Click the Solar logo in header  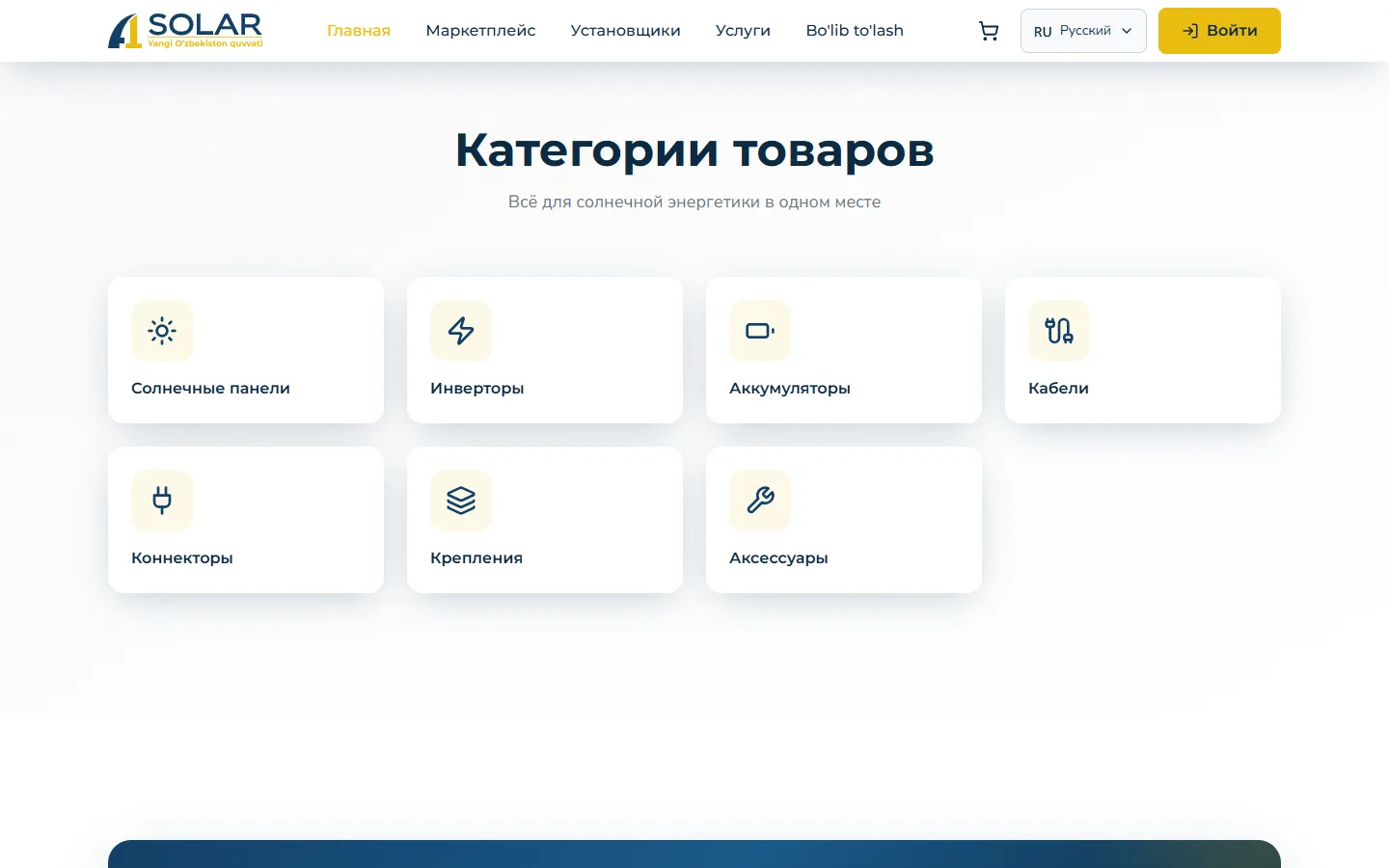point(185,31)
